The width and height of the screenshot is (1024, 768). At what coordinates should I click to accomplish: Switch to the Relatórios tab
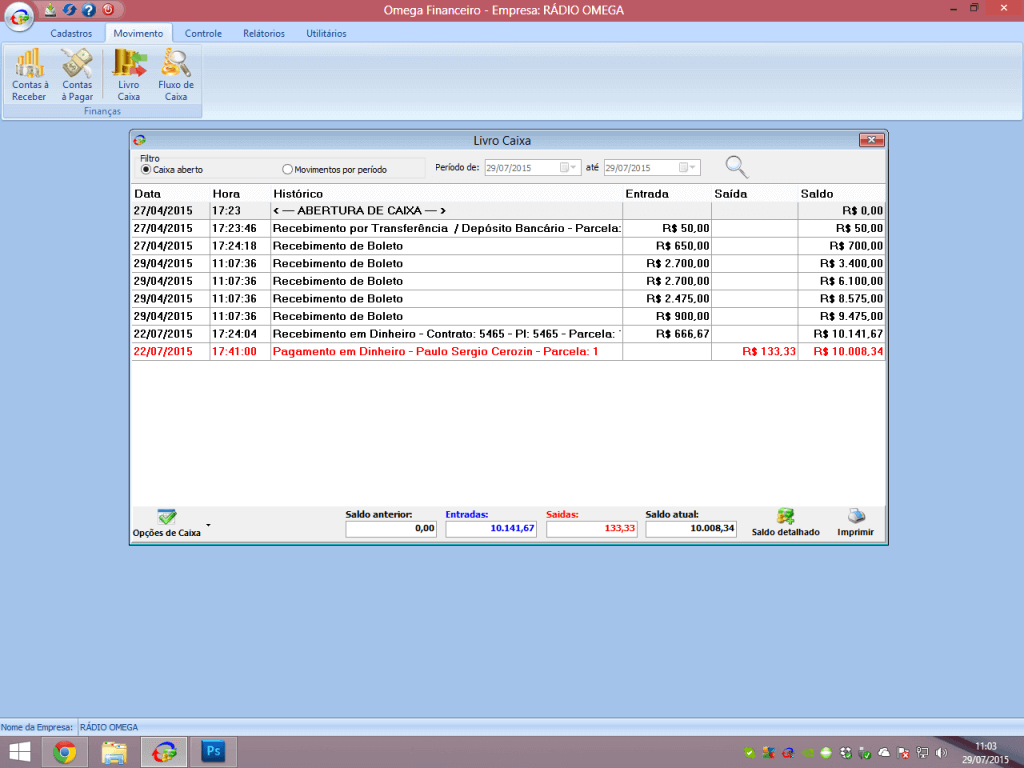pos(263,33)
